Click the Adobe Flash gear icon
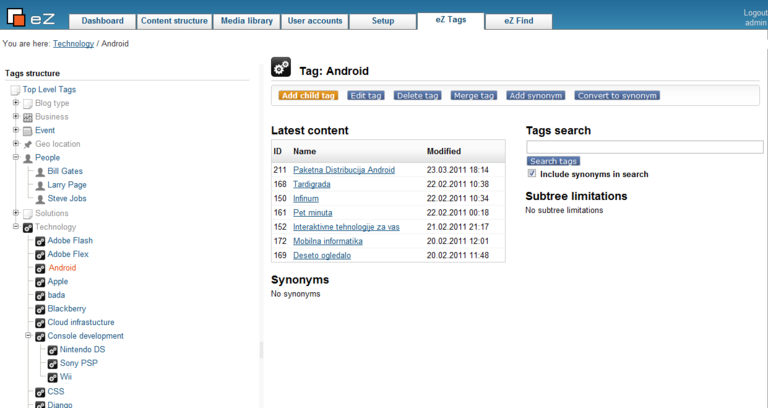 (x=40, y=241)
